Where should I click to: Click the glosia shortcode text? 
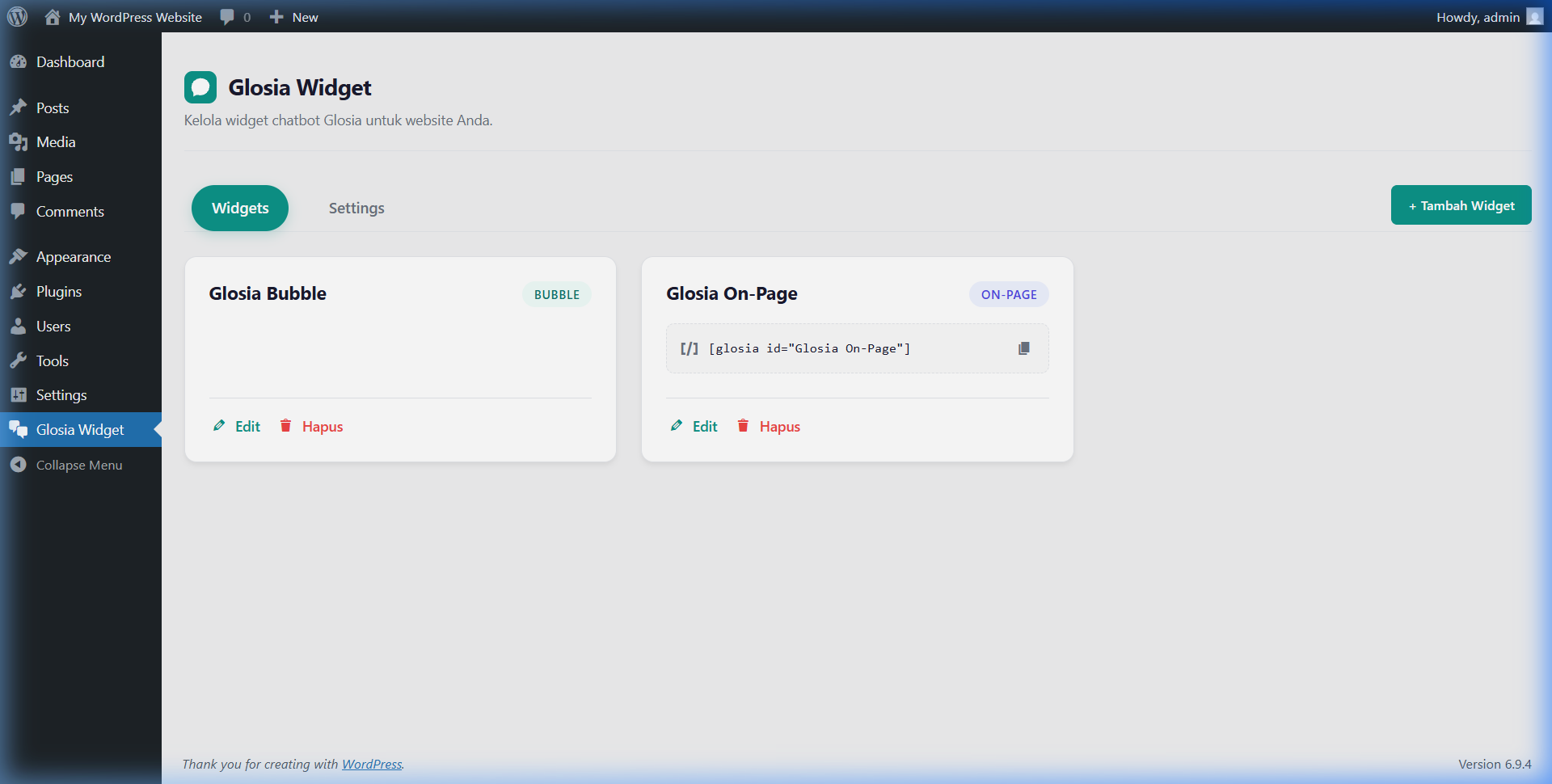click(x=809, y=348)
